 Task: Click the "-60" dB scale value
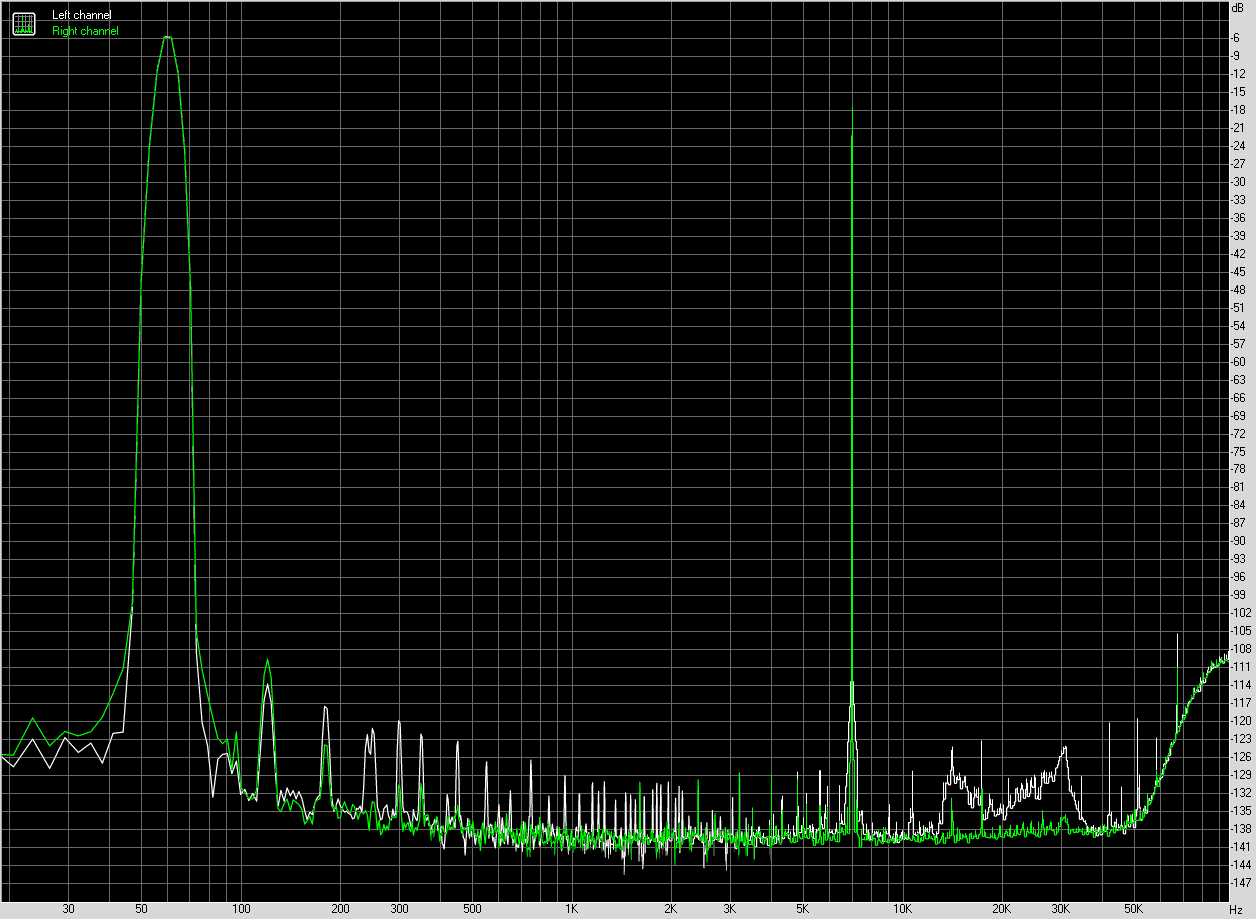(x=1238, y=361)
